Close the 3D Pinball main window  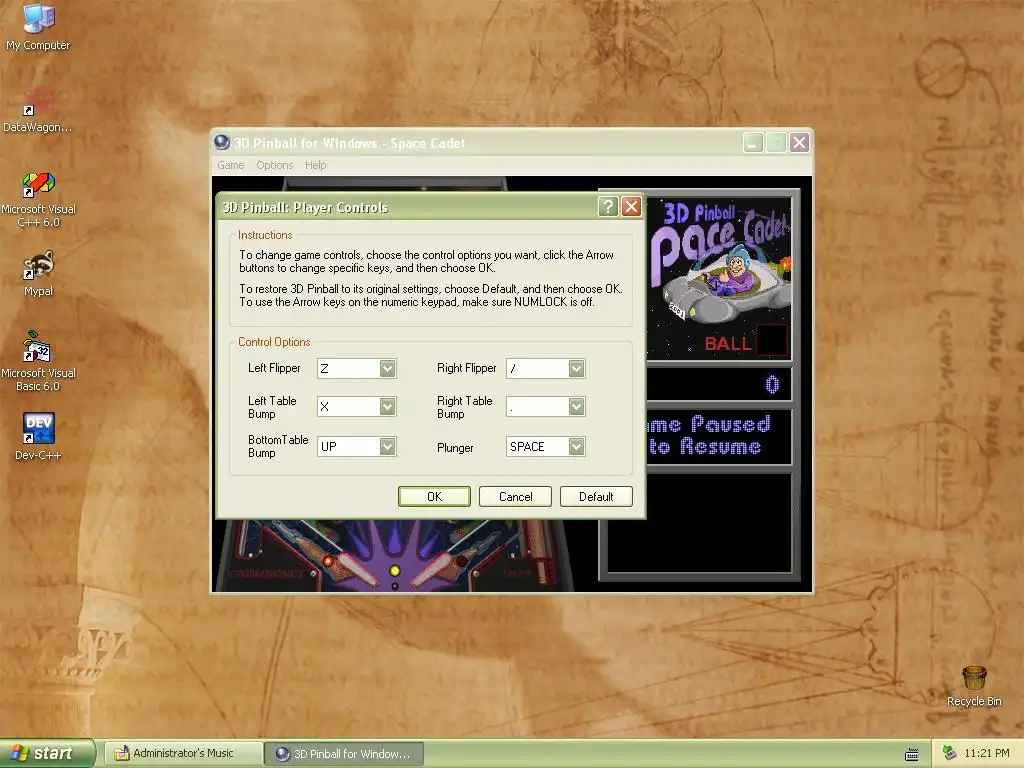799,142
